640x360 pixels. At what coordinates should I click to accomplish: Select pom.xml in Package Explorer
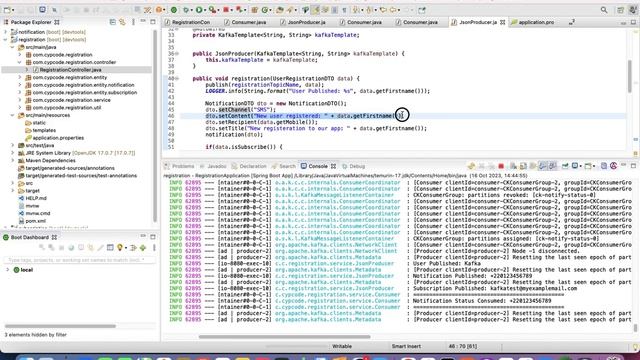(x=36, y=221)
